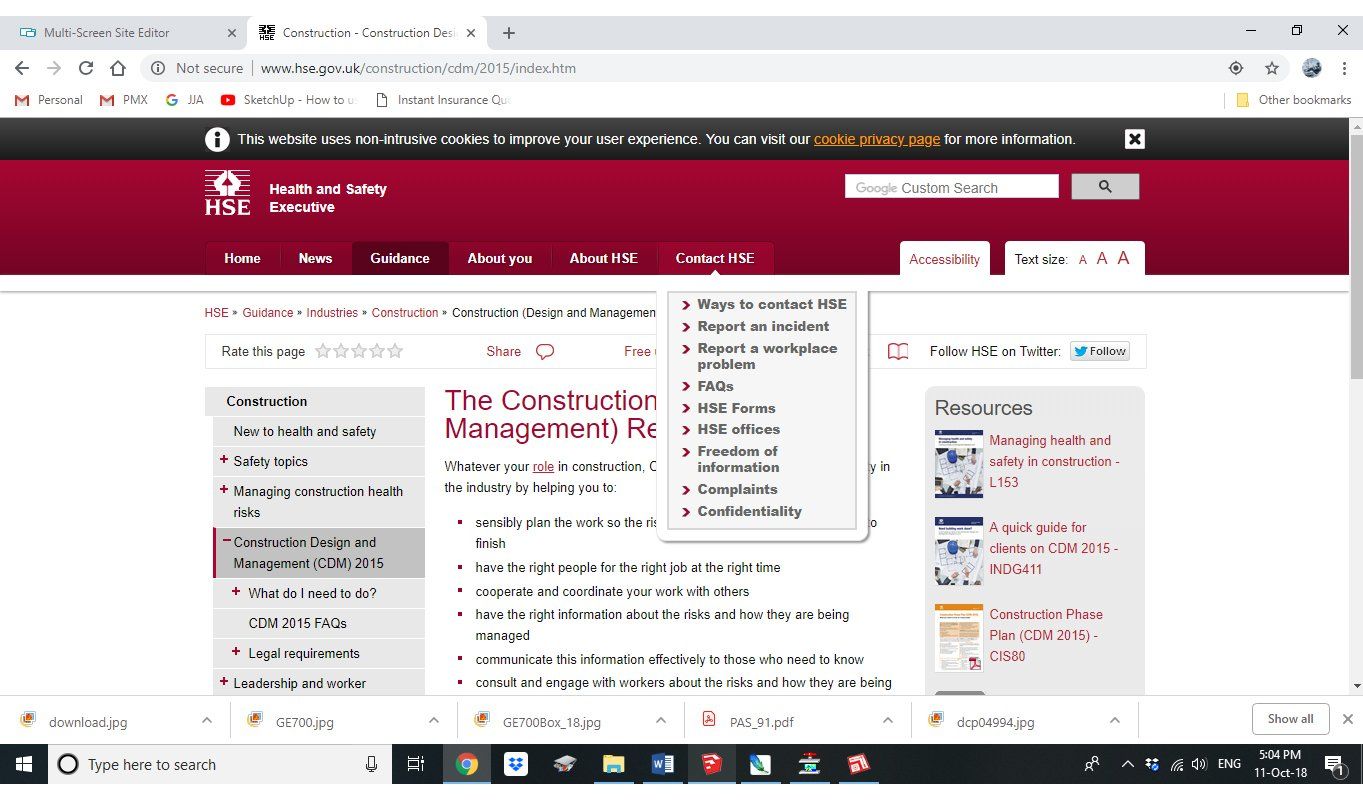Click the Accessibility link
This screenshot has width=1363, height=800.
[944, 259]
